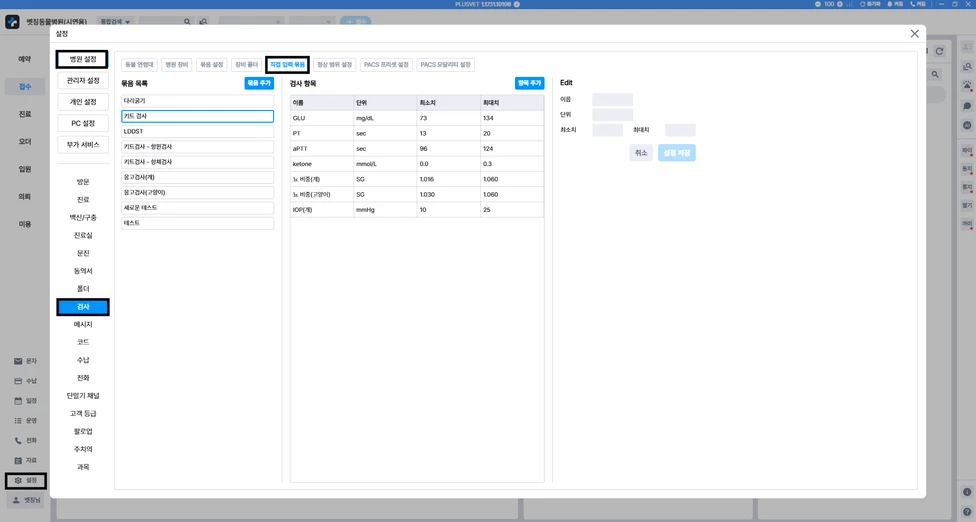The height and width of the screenshot is (522, 976).
Task: Click the bell notification icon in the title bar
Action: click(890, 4)
